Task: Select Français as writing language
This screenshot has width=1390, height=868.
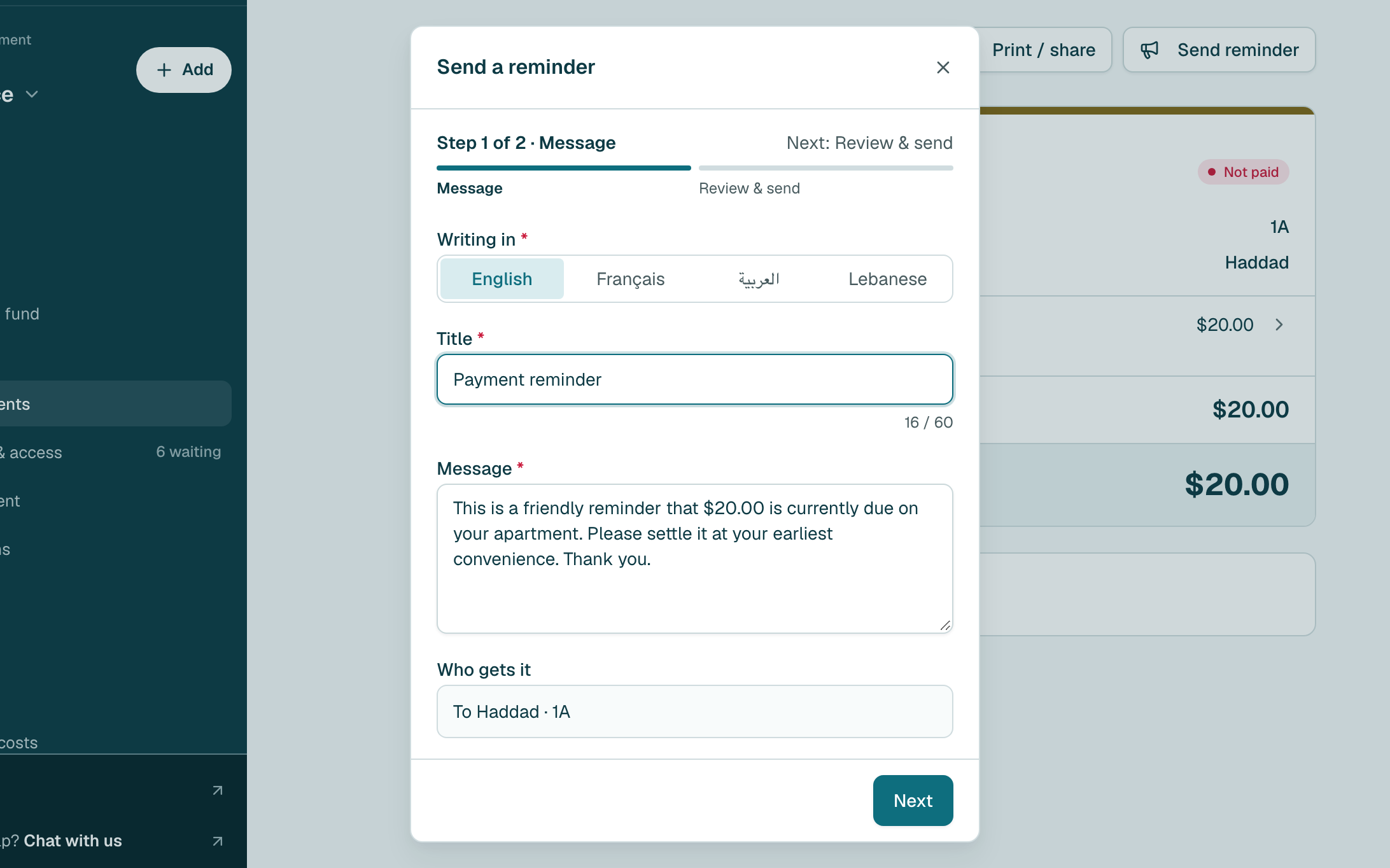Action: pyautogui.click(x=630, y=279)
